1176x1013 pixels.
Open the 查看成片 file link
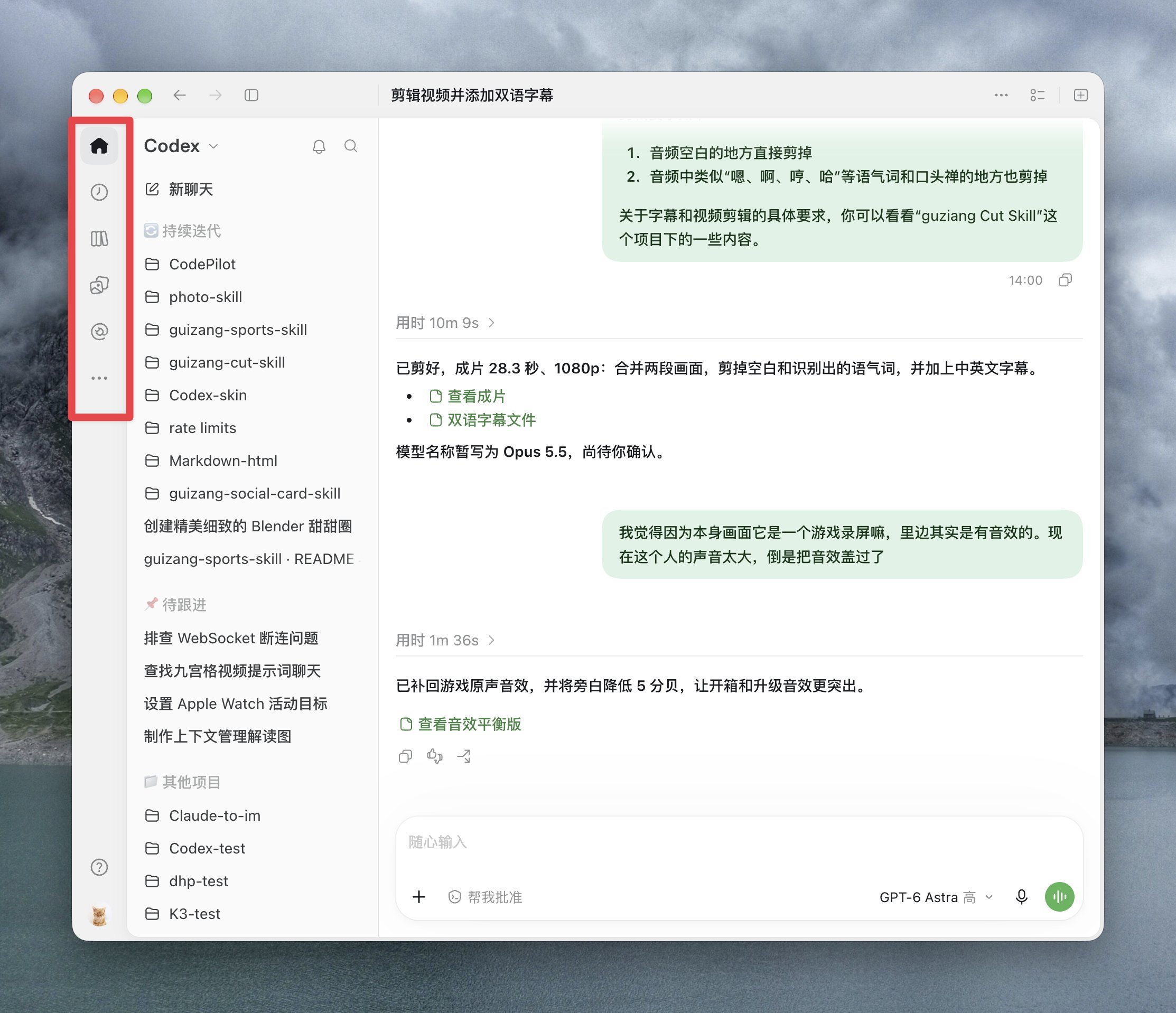[x=468, y=396]
